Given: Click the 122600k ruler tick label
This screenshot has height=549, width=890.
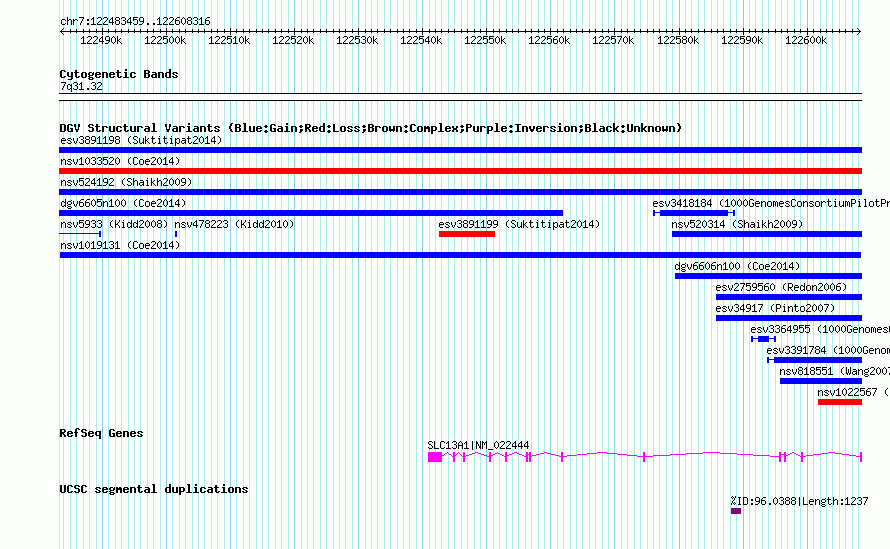Looking at the screenshot, I should 806,40.
